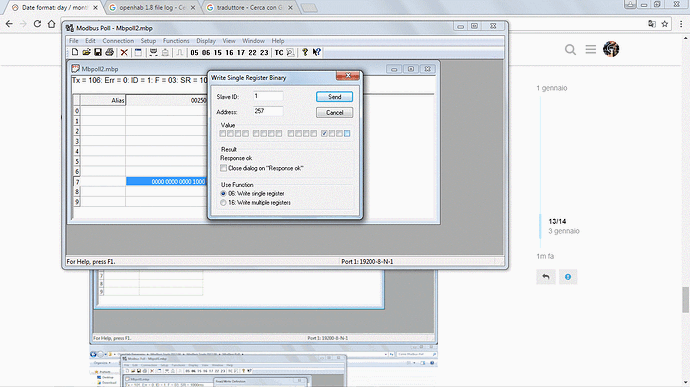Toggle the highlighted least-significant bit checkbox
This screenshot has width=690, height=387.
tap(347, 133)
